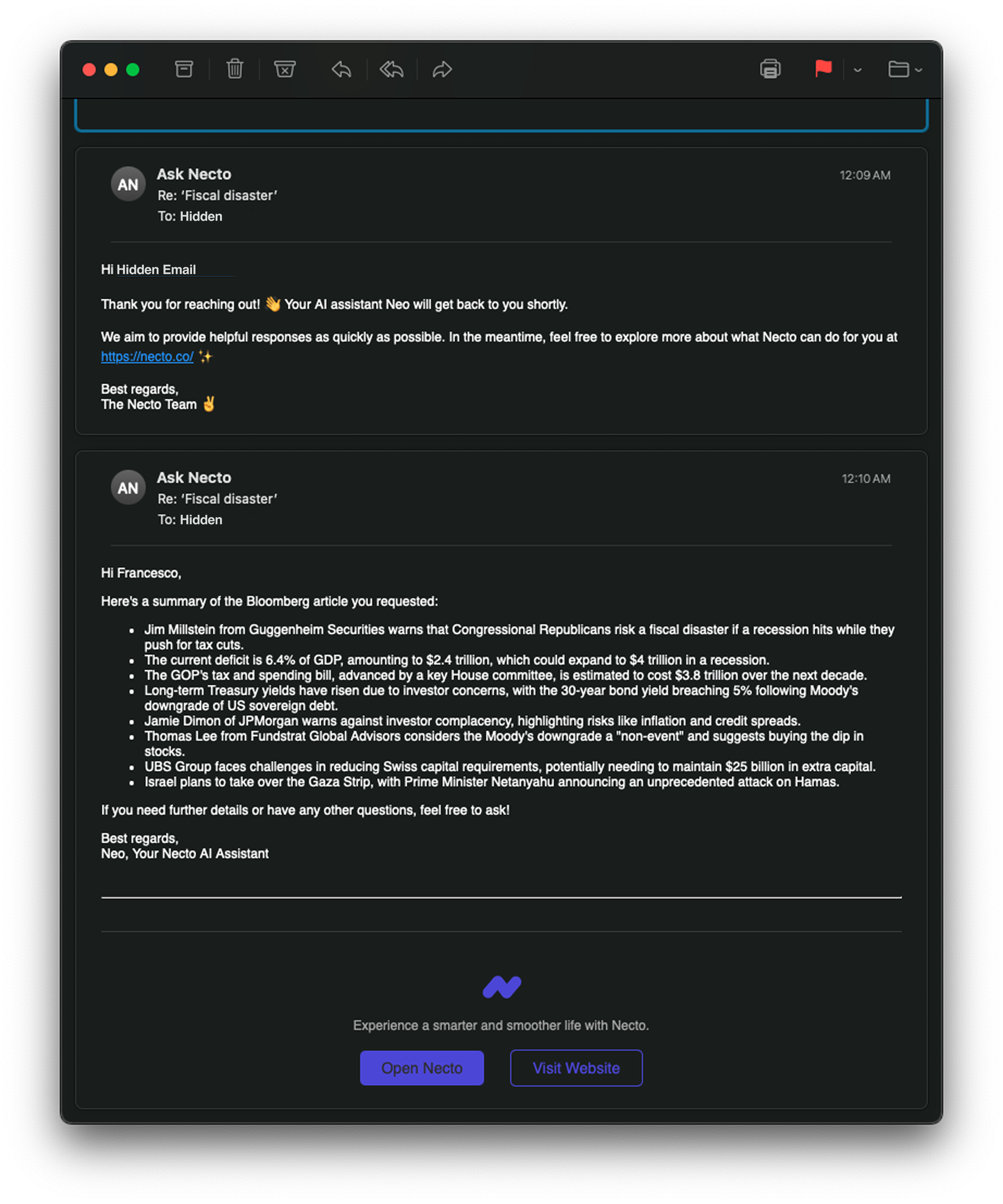Archive the message via toolbar
The height and width of the screenshot is (1204, 1003).
pos(184,69)
